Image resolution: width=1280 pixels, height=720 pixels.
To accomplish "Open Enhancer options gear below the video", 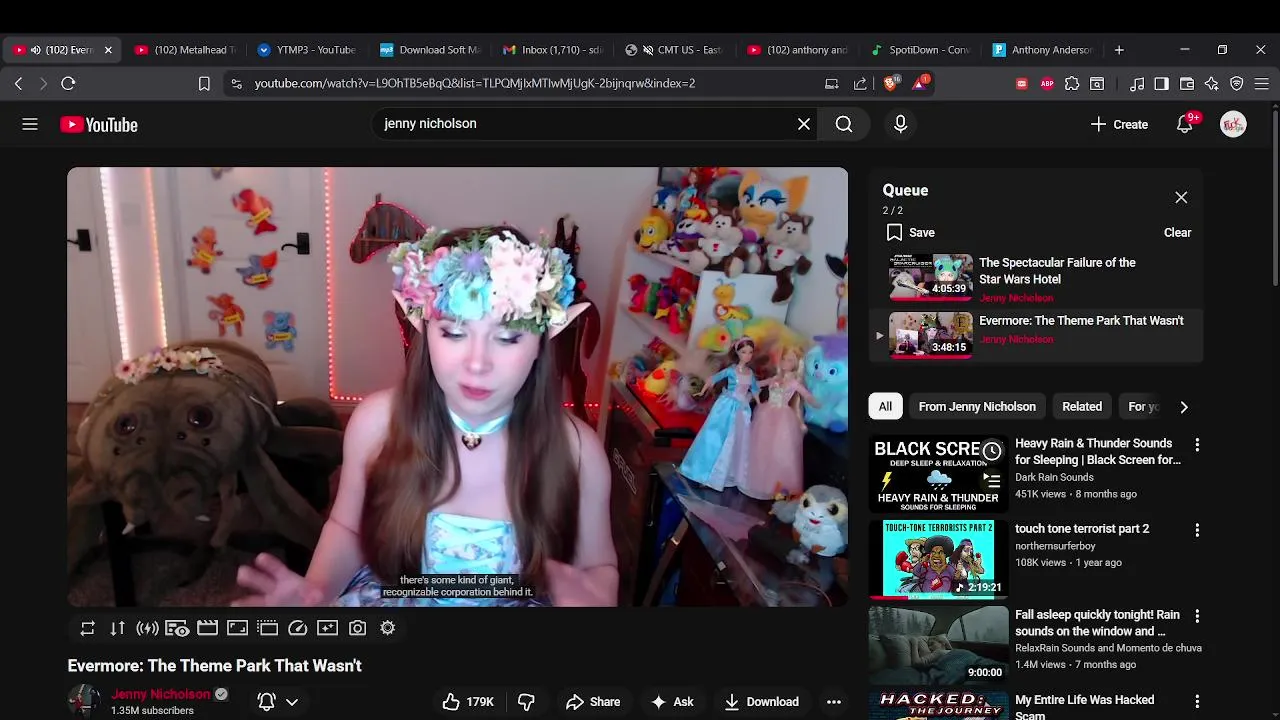I will [x=388, y=628].
